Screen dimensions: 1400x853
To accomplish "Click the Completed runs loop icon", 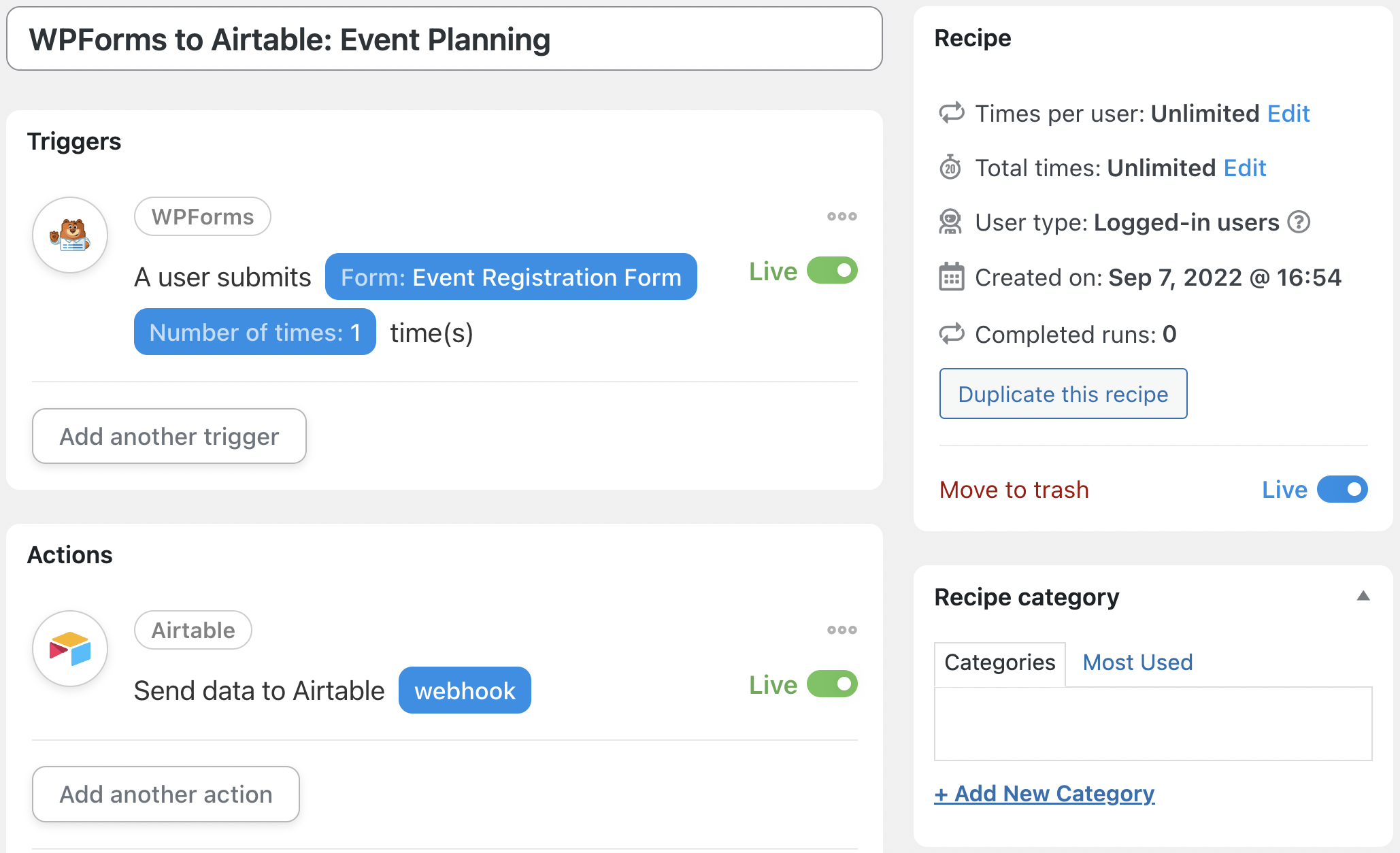I will tap(952, 333).
